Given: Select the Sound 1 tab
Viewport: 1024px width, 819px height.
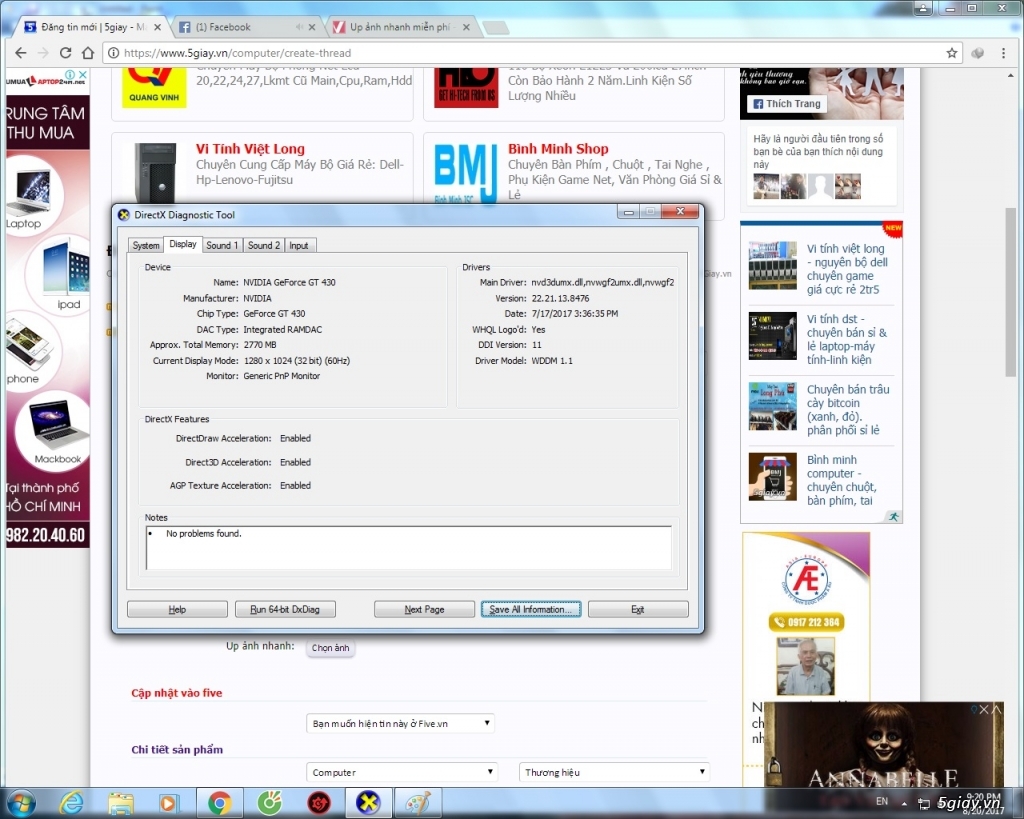Looking at the screenshot, I should tap(222, 246).
